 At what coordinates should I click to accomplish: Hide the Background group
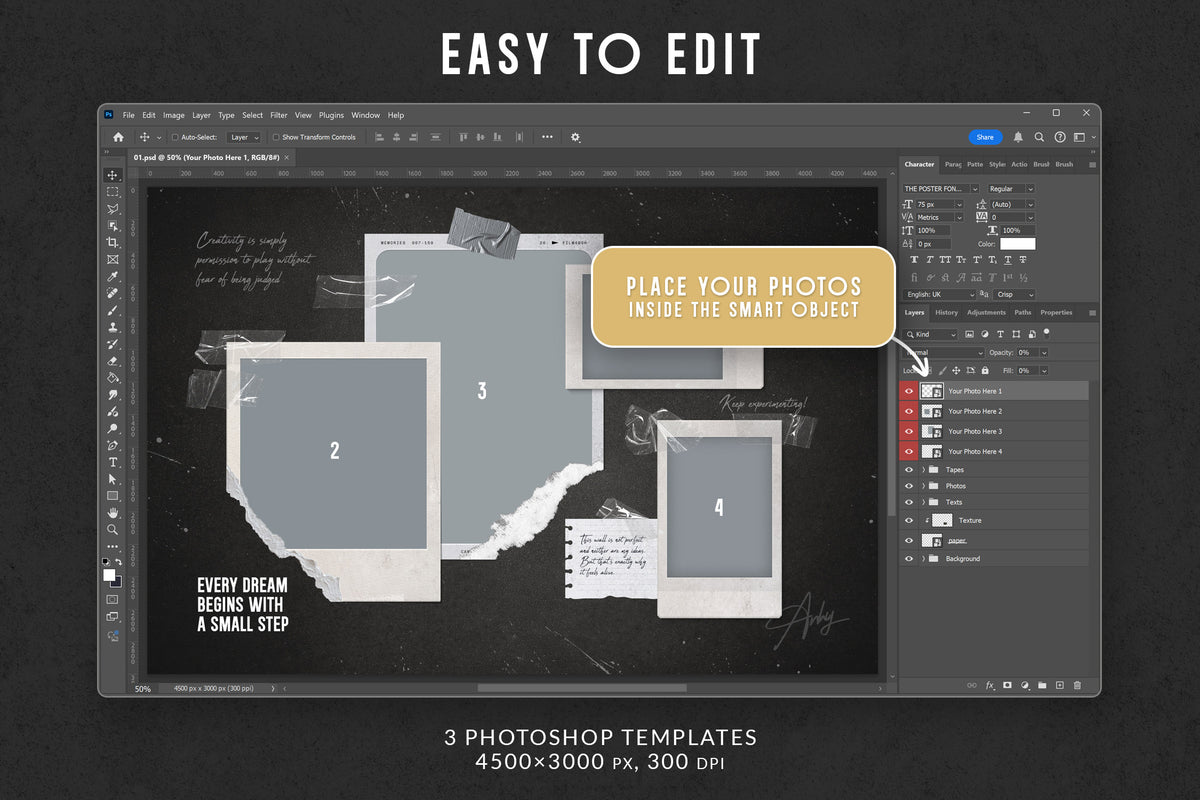pos(909,558)
